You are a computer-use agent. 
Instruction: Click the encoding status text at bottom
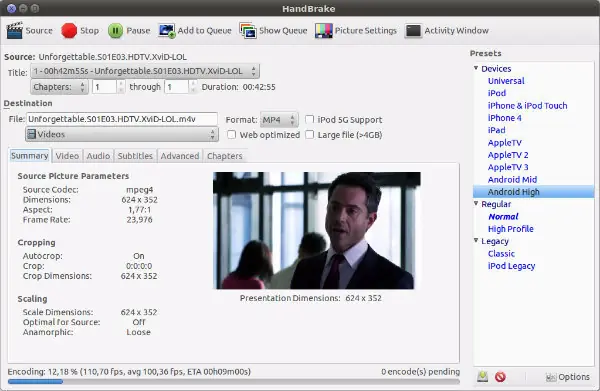pos(129,371)
